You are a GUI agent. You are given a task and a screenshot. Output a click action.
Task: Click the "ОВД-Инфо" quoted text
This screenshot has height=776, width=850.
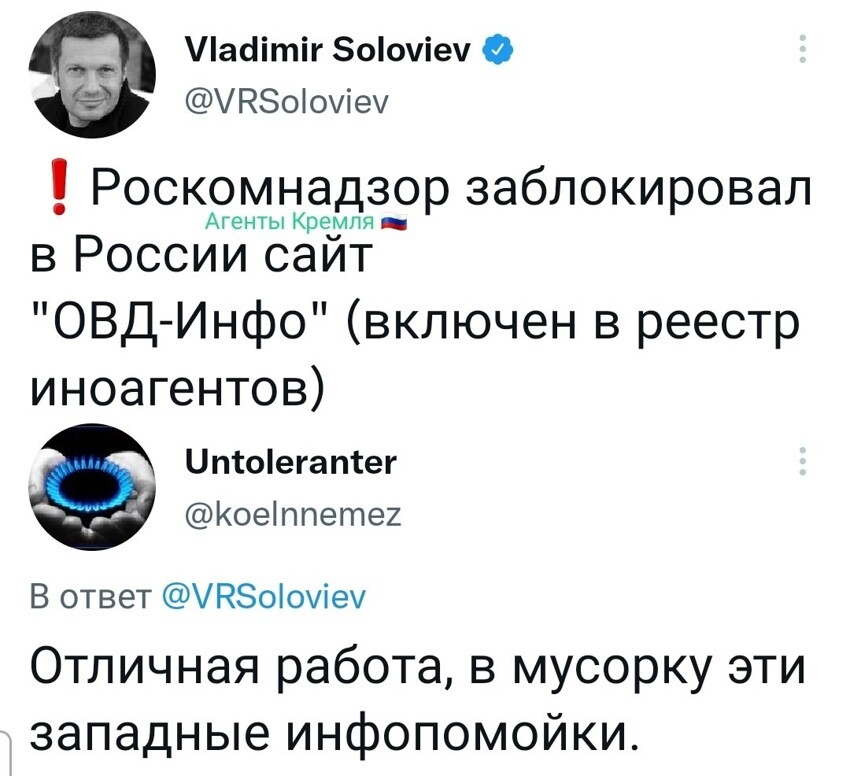[180, 322]
